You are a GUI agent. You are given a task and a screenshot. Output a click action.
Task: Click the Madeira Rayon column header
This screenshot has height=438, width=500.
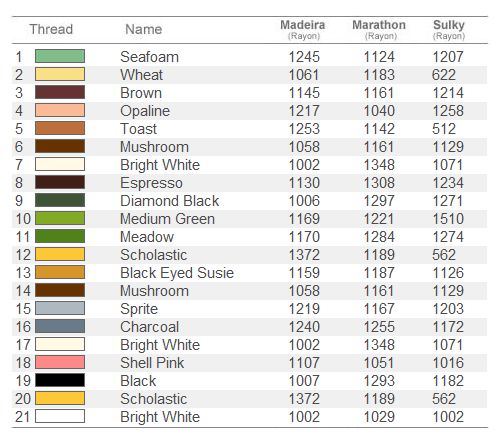303,29
